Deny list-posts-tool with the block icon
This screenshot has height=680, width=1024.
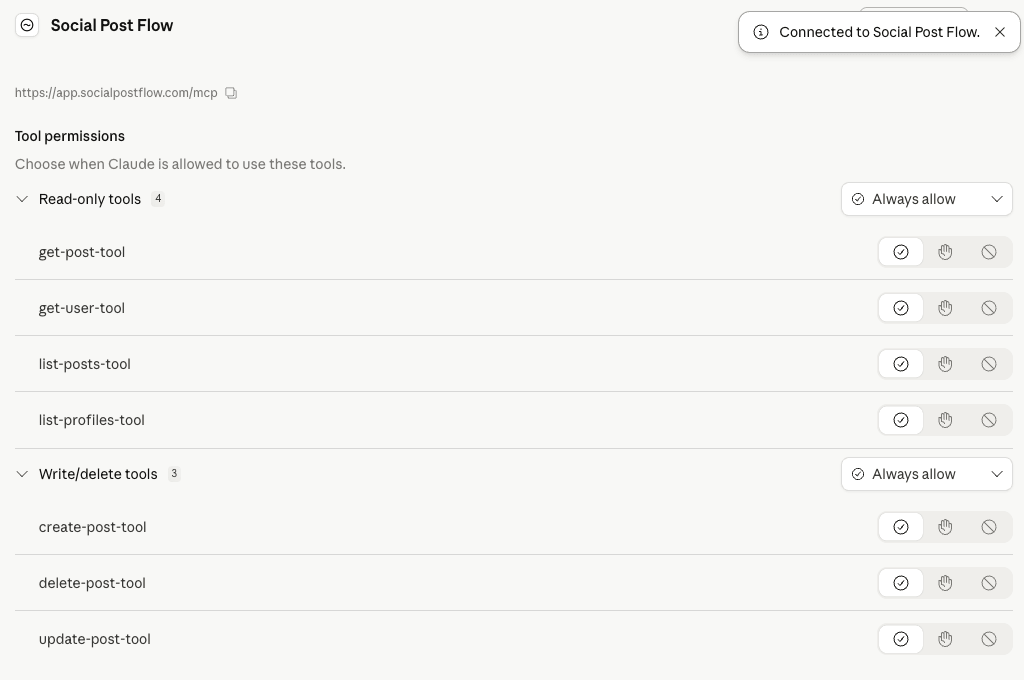click(x=989, y=364)
